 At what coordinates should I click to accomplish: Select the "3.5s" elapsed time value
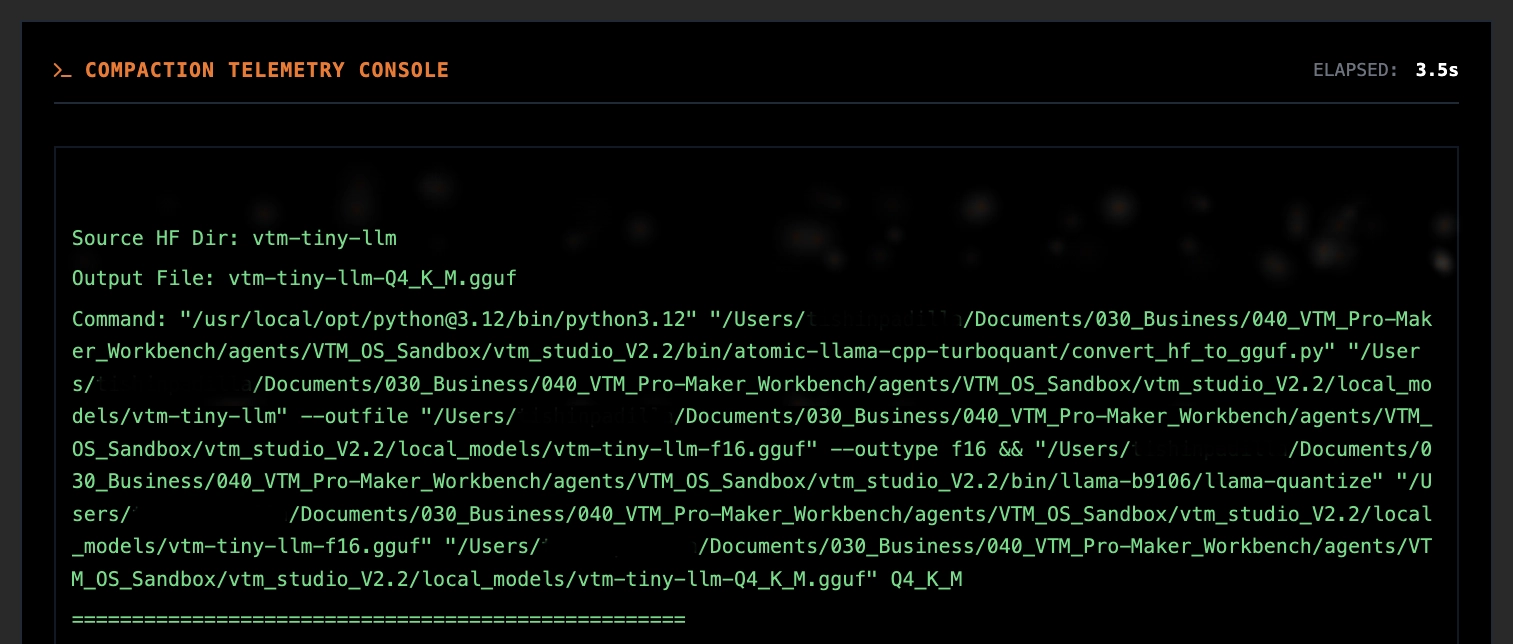1437,70
